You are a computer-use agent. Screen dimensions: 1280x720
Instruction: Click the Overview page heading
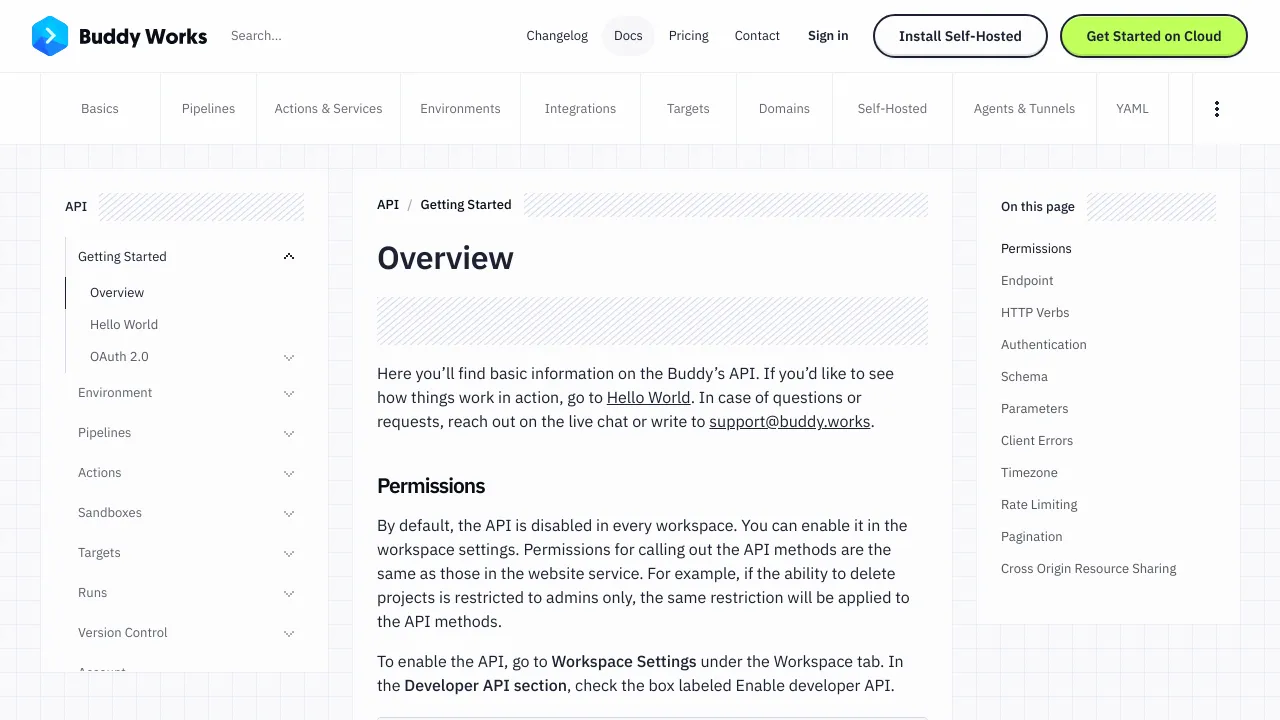445,258
